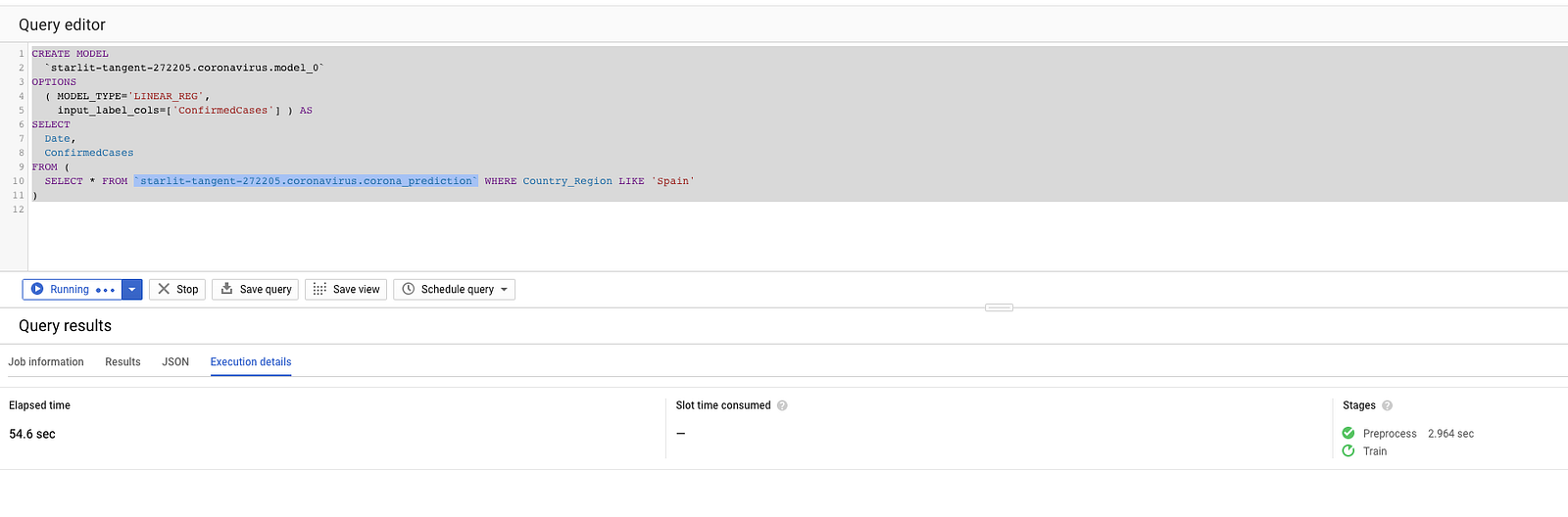Click the 'Spain' string in the query
This screenshot has width=1568, height=517.
pos(673,181)
